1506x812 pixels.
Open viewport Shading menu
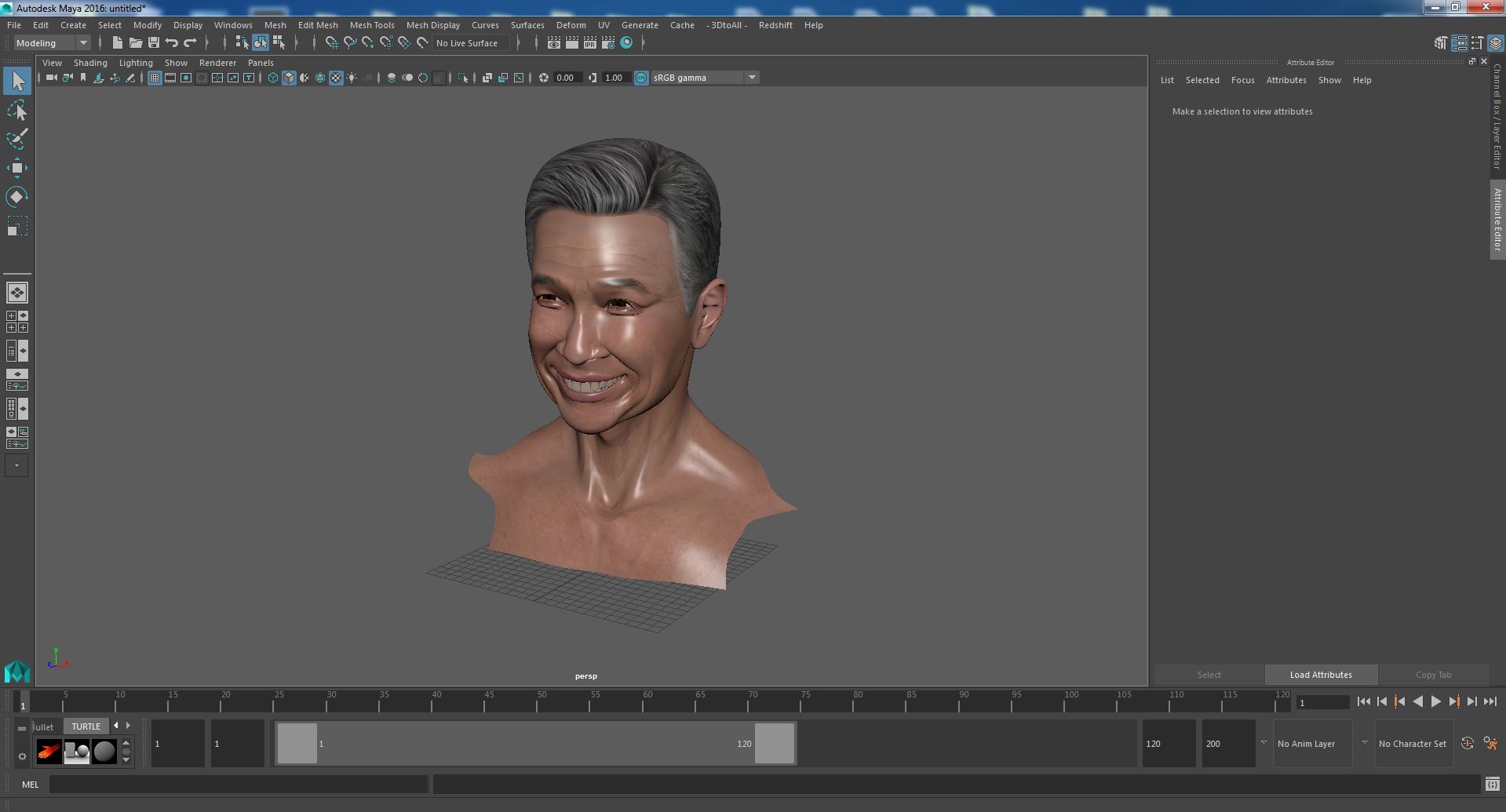[x=90, y=63]
